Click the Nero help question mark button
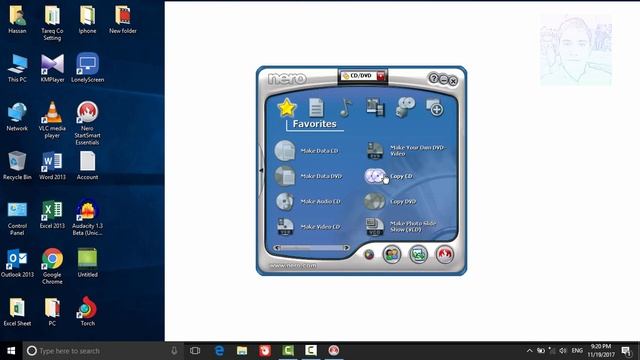The height and width of the screenshot is (360, 640). pos(433,78)
